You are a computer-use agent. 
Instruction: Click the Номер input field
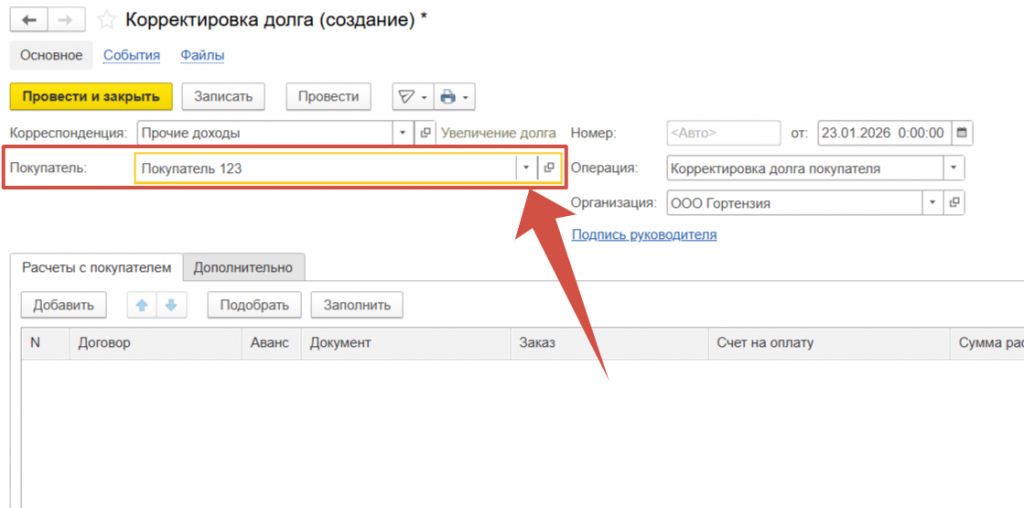pos(722,132)
